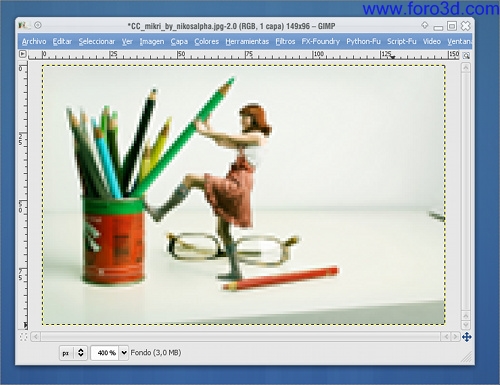The height and width of the screenshot is (385, 500).
Task: Toggle Quick Mask button at bottom left
Action: pyautogui.click(x=23, y=337)
